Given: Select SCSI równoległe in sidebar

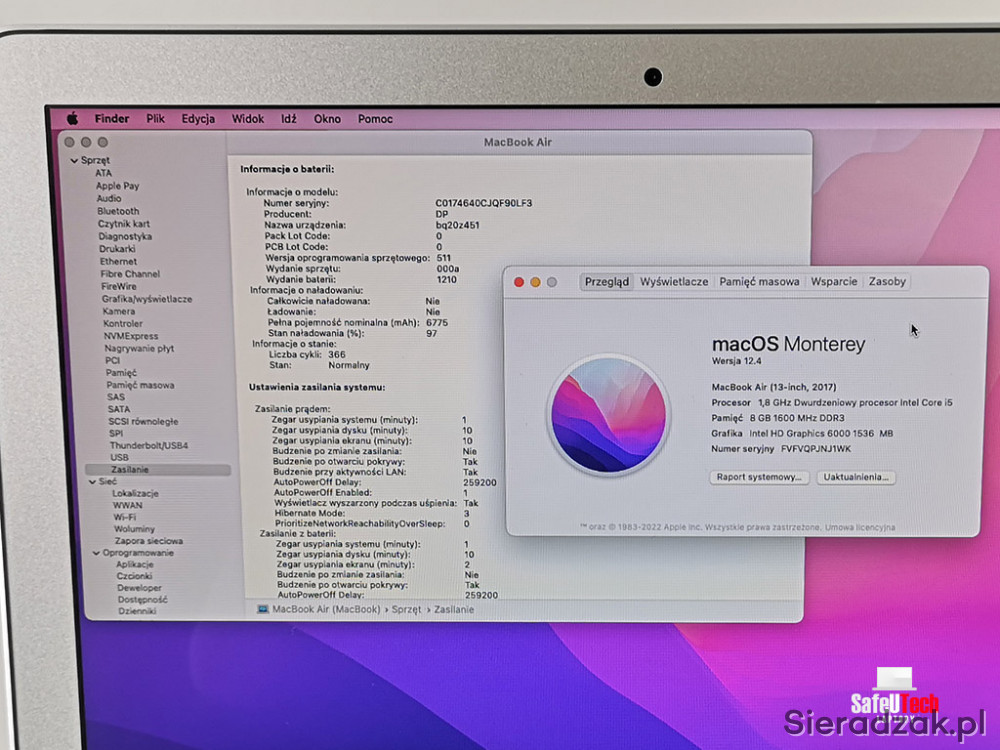Looking at the screenshot, I should [143, 421].
